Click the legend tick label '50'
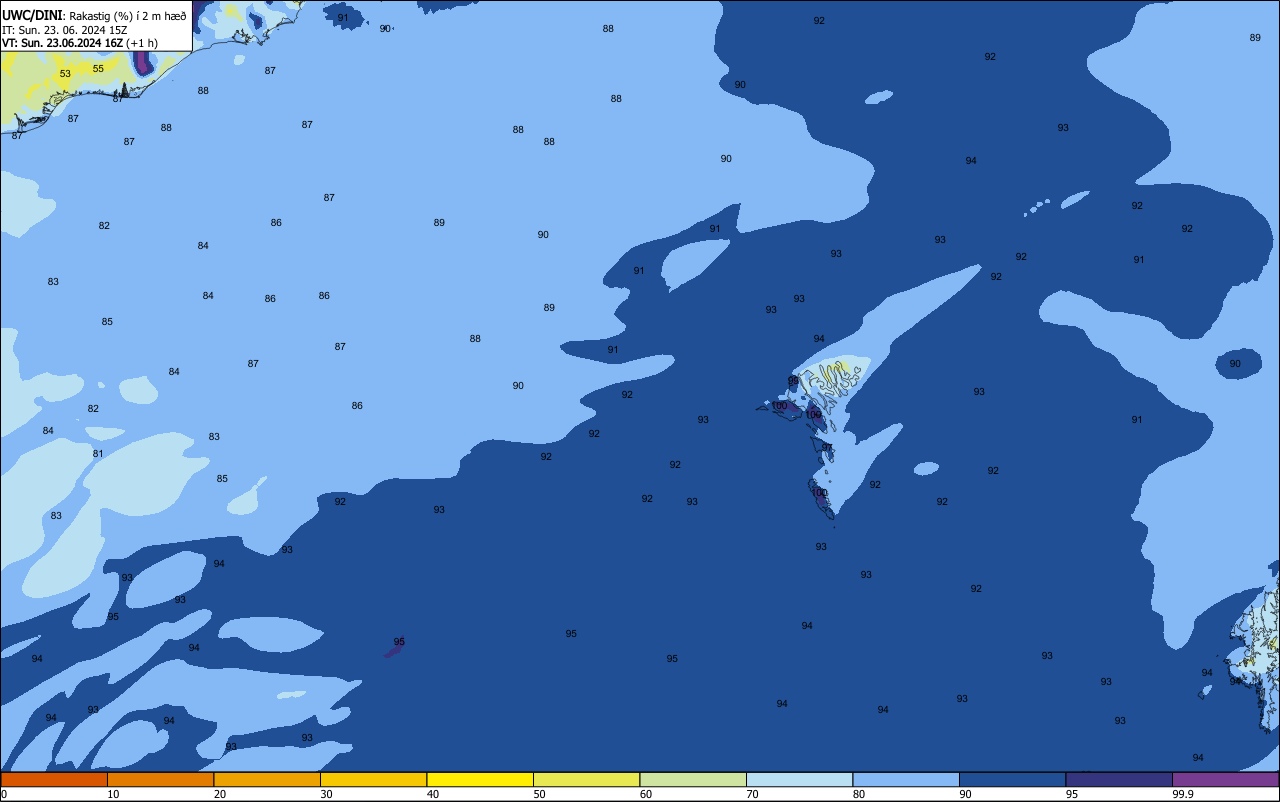The width and height of the screenshot is (1280, 802). [x=539, y=794]
